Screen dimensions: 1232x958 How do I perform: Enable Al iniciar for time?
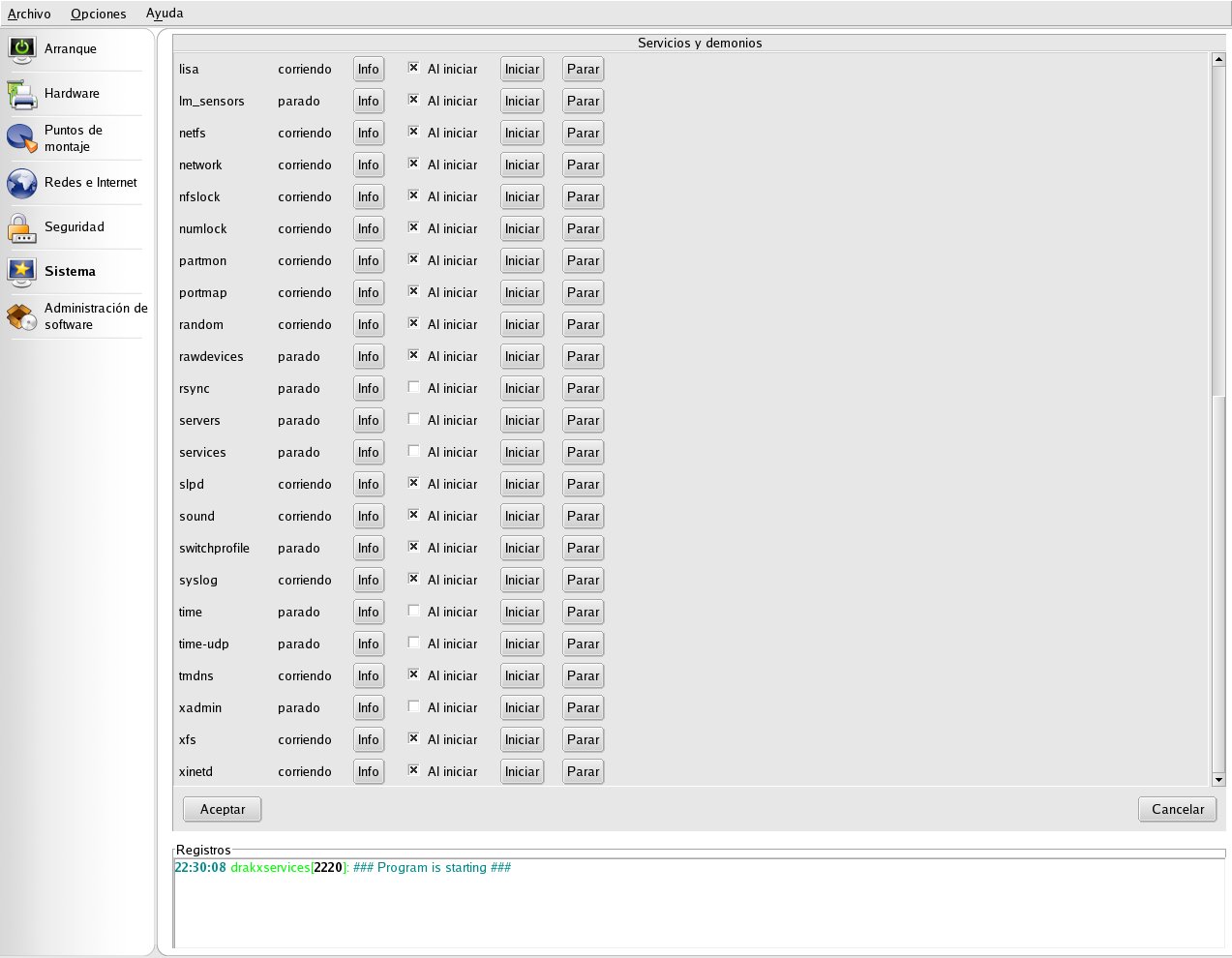tap(413, 611)
